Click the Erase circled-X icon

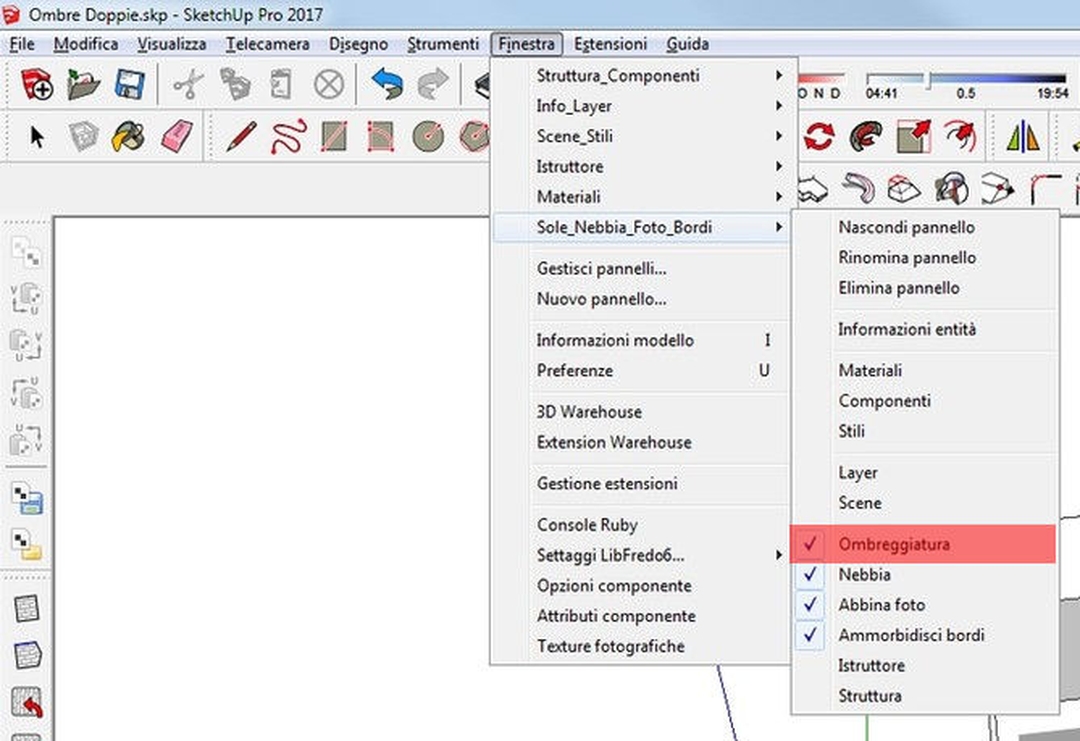click(x=329, y=85)
